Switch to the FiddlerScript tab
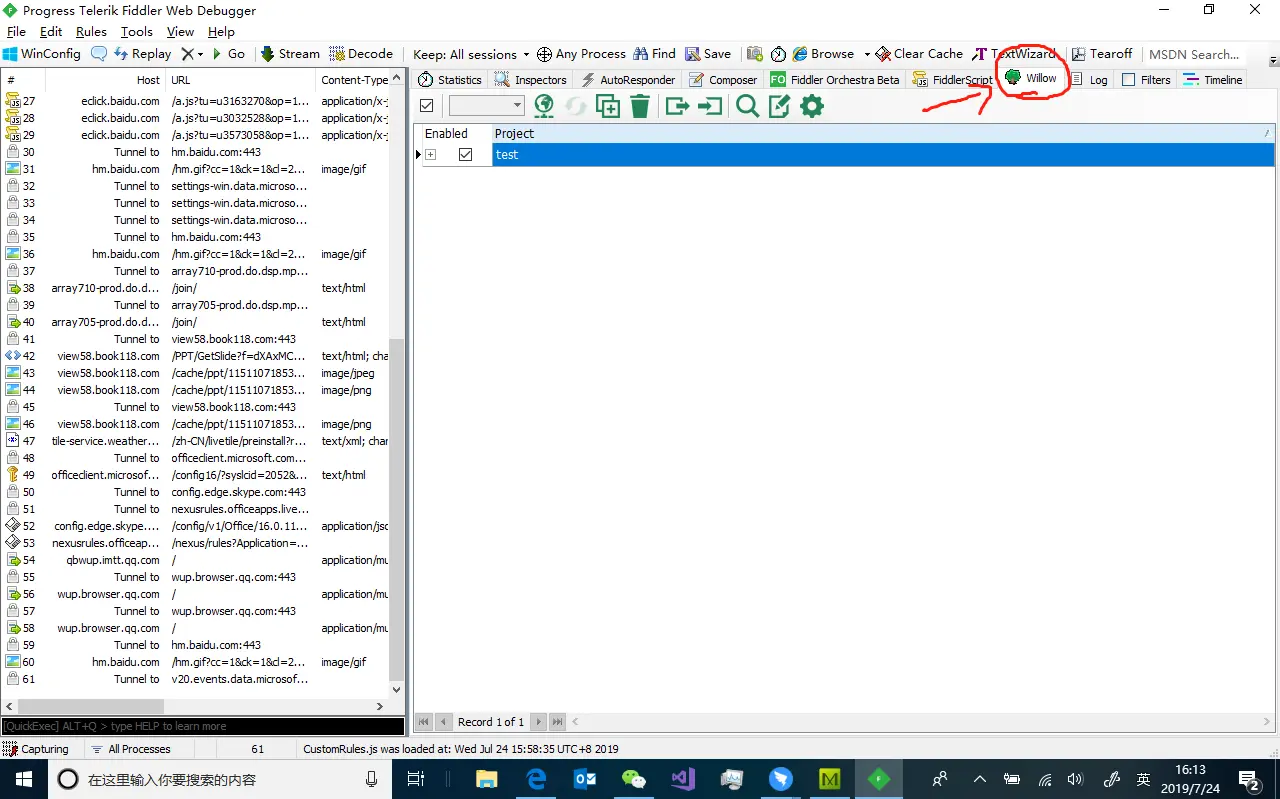 point(953,80)
